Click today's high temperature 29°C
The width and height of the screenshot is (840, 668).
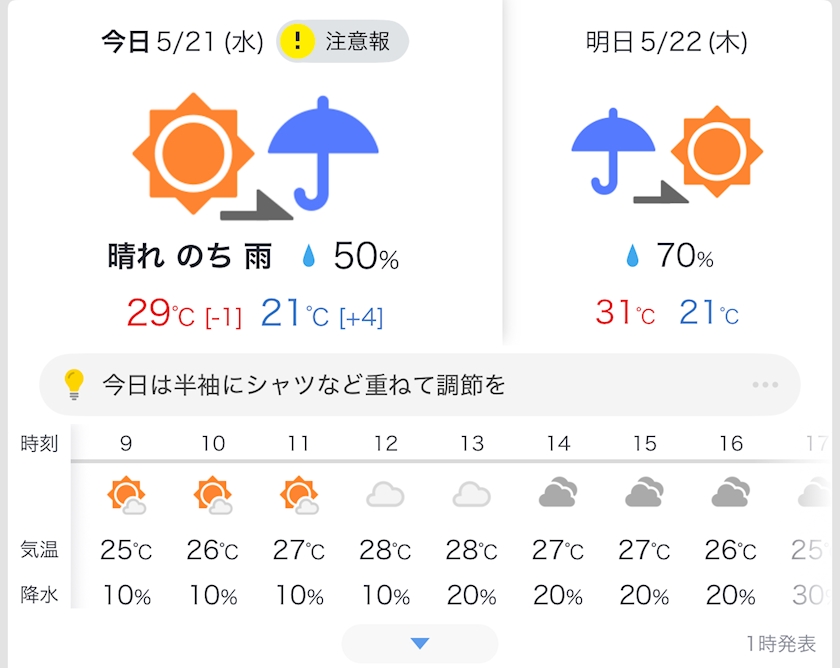(160, 314)
